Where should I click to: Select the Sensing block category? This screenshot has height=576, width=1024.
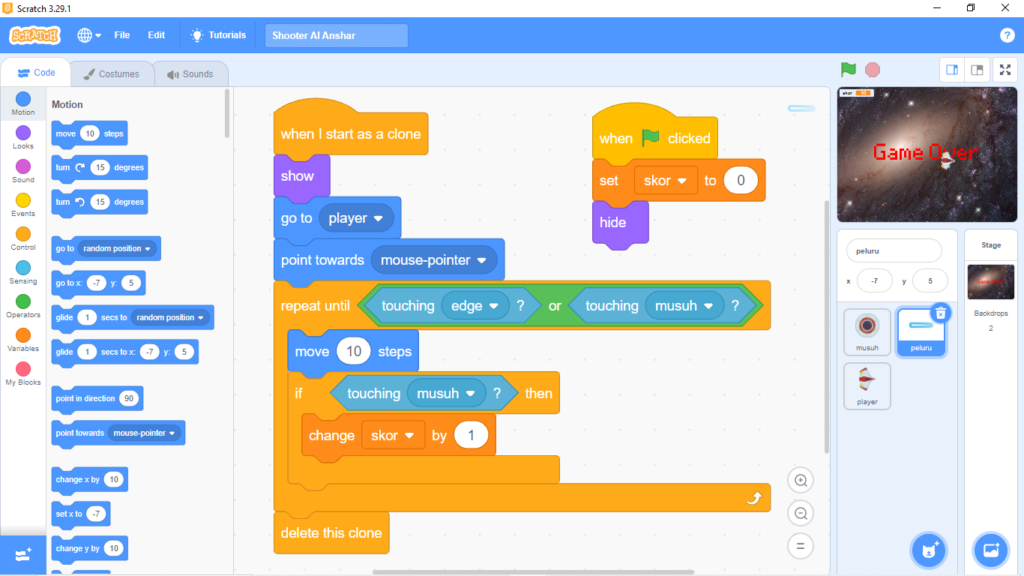23,272
